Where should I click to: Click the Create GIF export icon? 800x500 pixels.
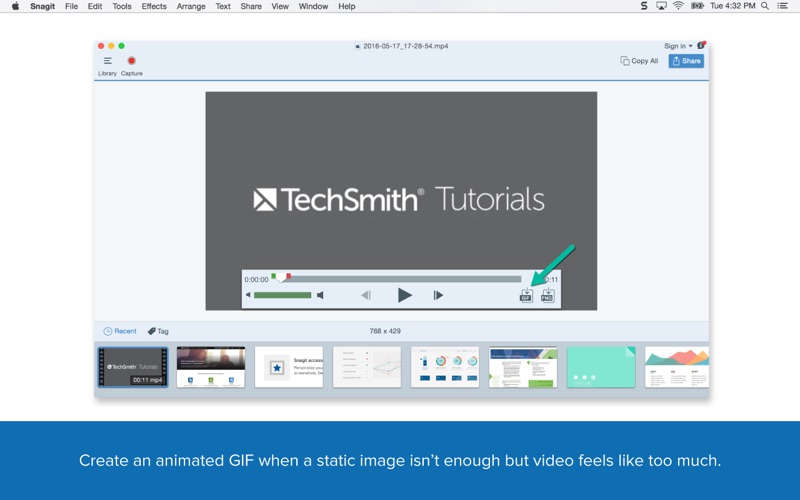tap(526, 296)
